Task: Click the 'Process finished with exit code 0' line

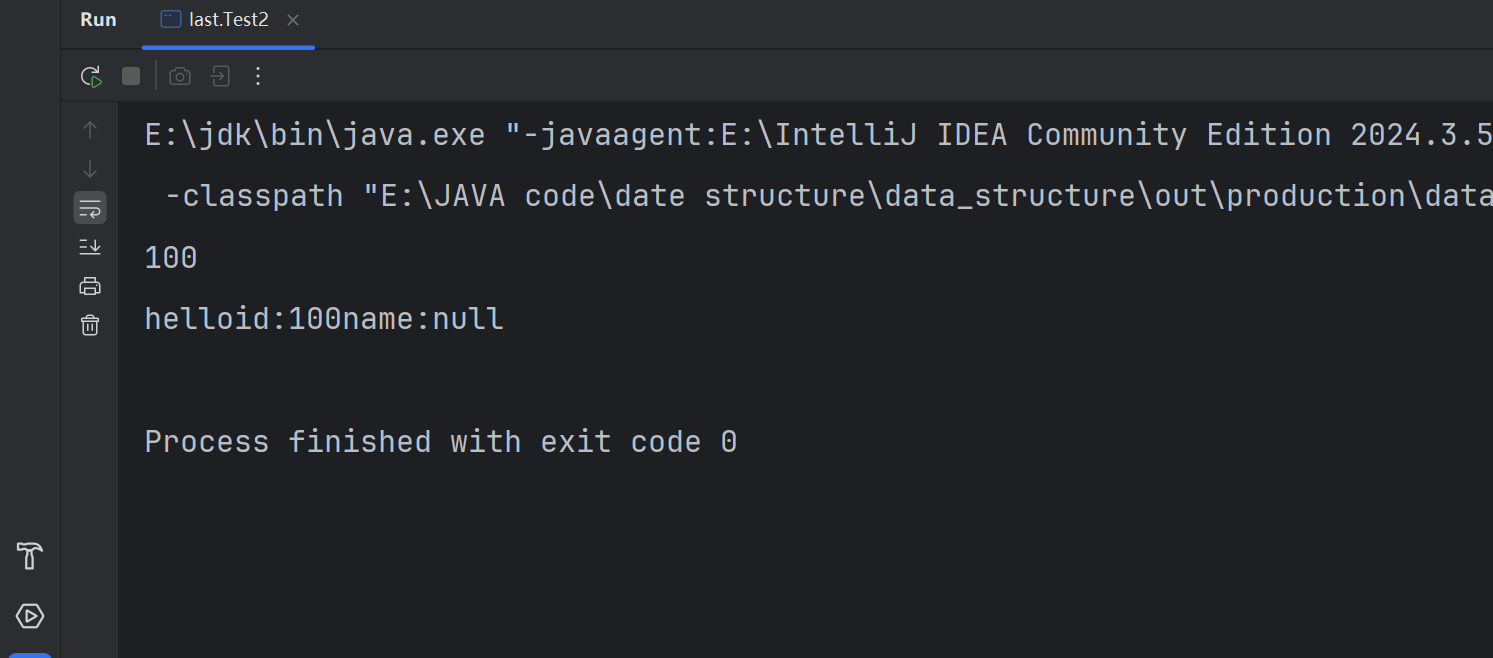Action: coord(441,442)
